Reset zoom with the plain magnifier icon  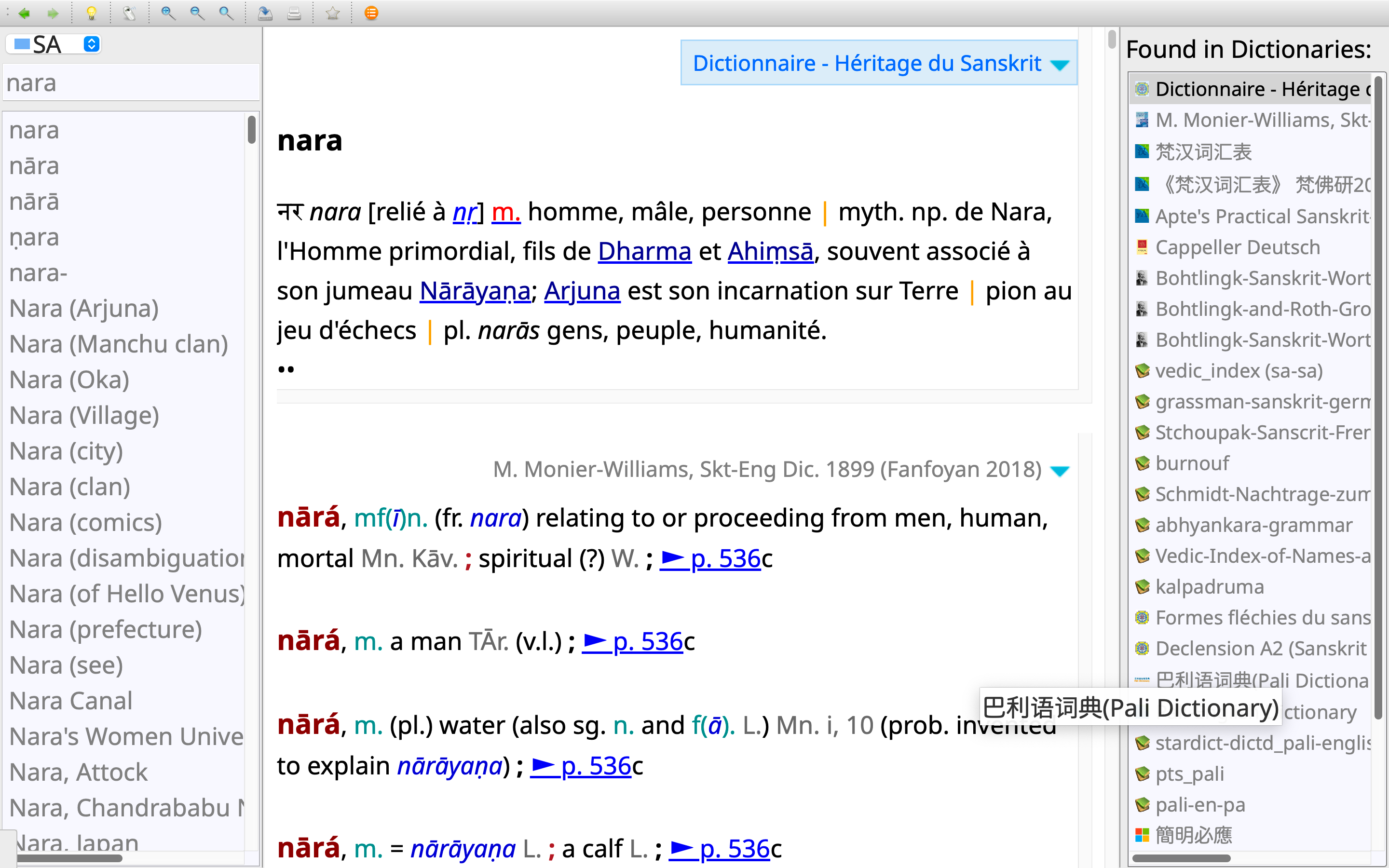tap(226, 13)
